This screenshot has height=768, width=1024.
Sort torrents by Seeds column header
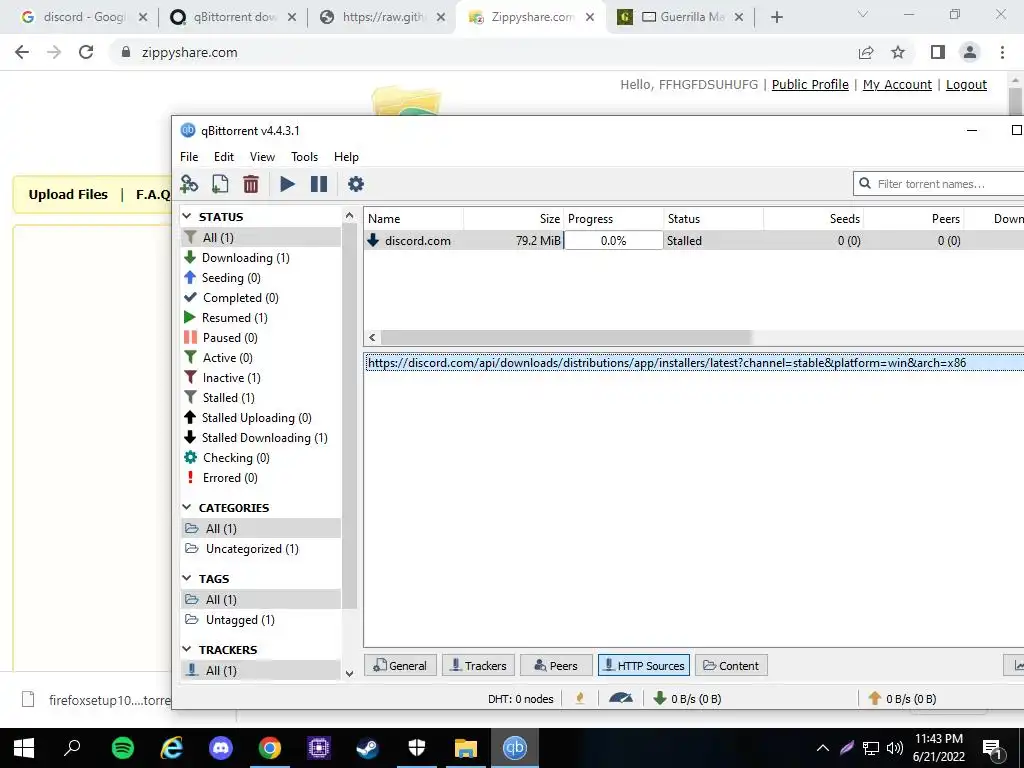coord(814,219)
